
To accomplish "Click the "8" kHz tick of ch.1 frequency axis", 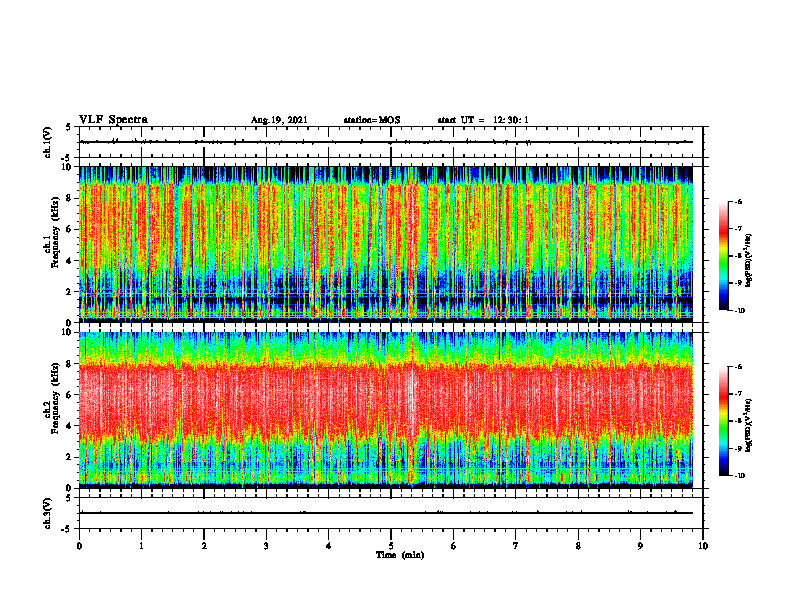I will click(70, 198).
